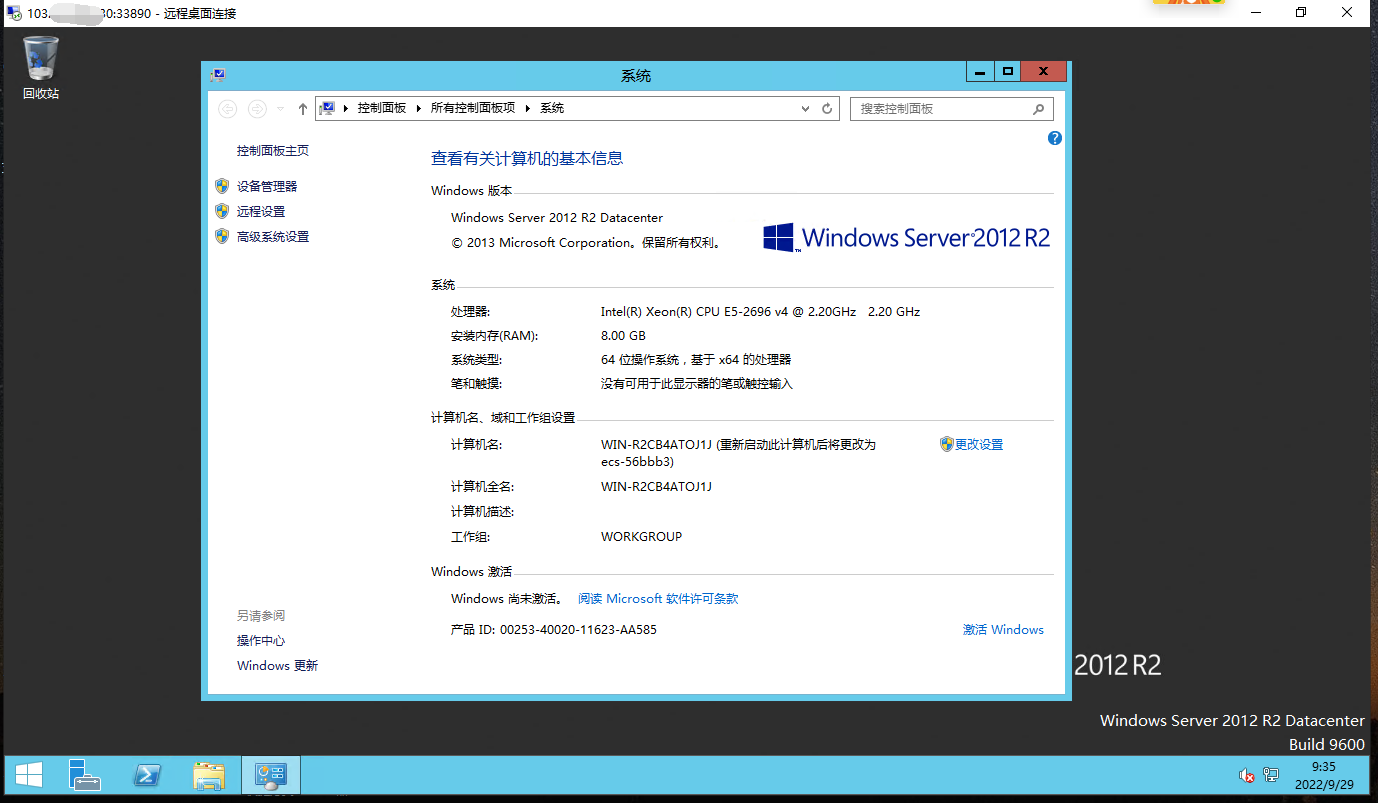Open 操作中心 (Action Center) link
Viewport: 1378px width, 803px height.
tap(261, 641)
